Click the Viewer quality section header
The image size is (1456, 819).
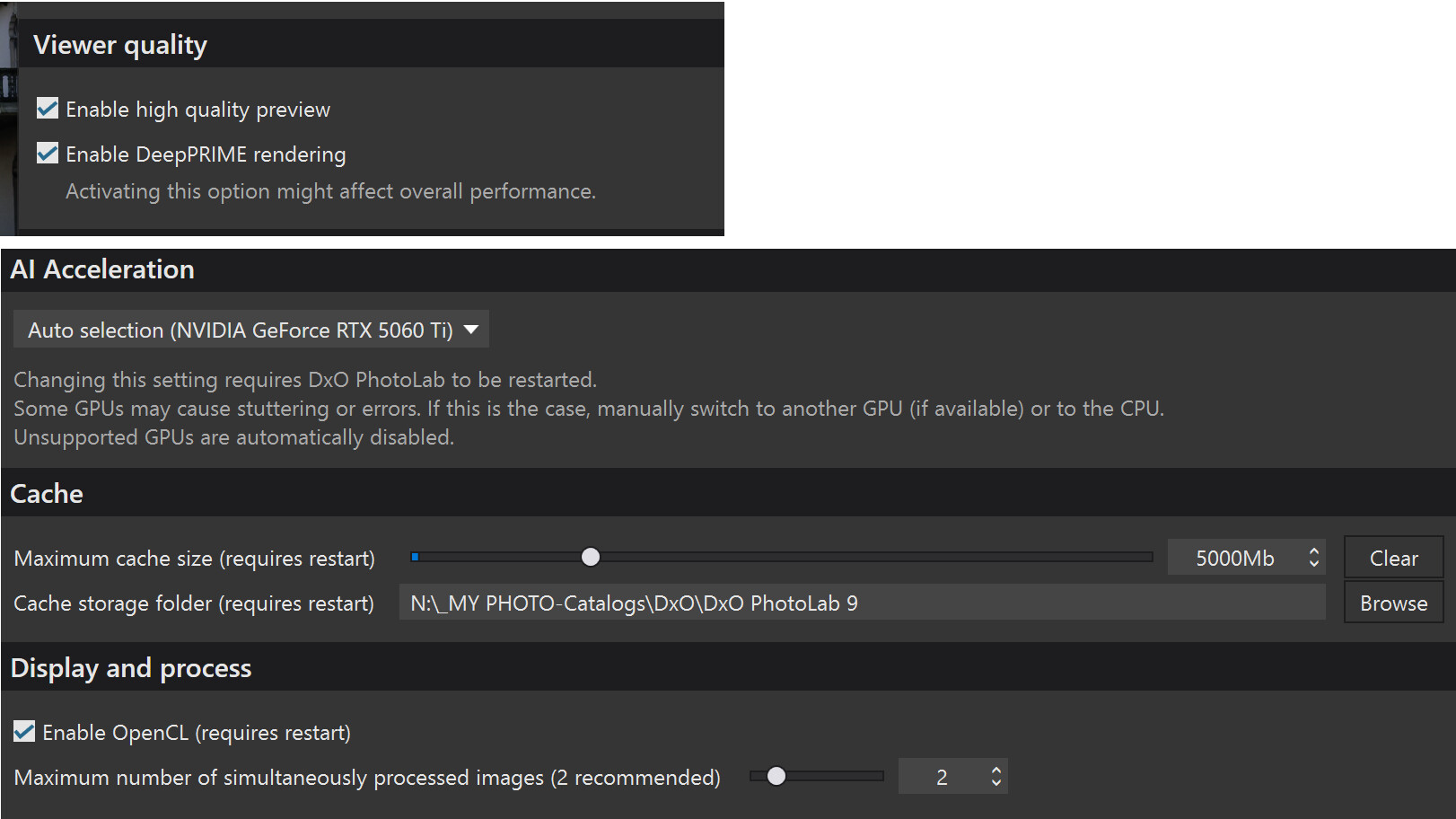[120, 45]
